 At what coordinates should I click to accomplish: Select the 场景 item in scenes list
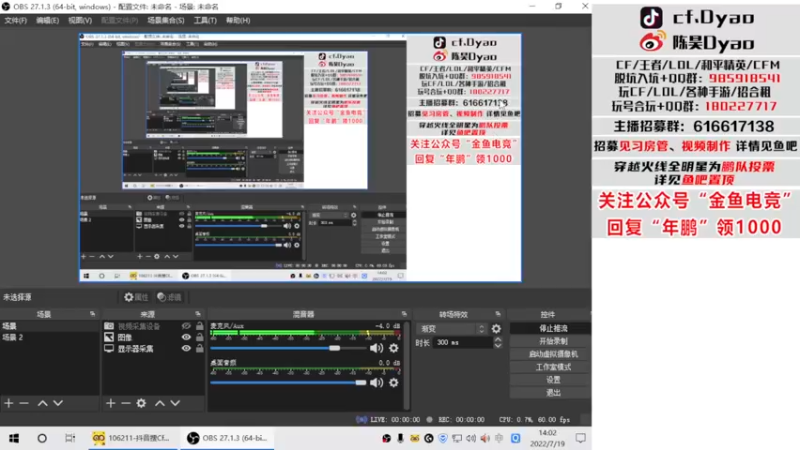point(49,326)
